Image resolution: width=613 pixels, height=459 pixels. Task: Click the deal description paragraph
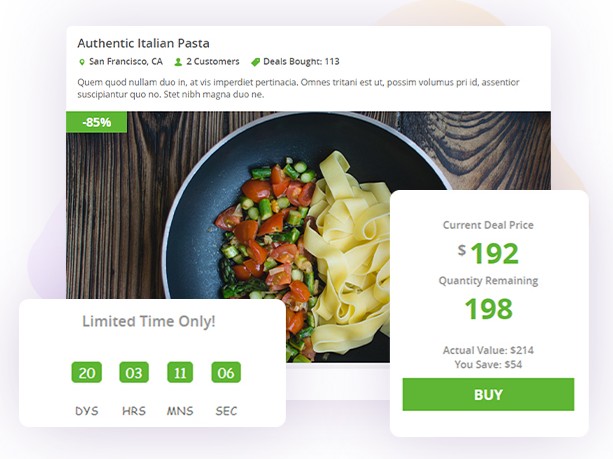[298, 88]
